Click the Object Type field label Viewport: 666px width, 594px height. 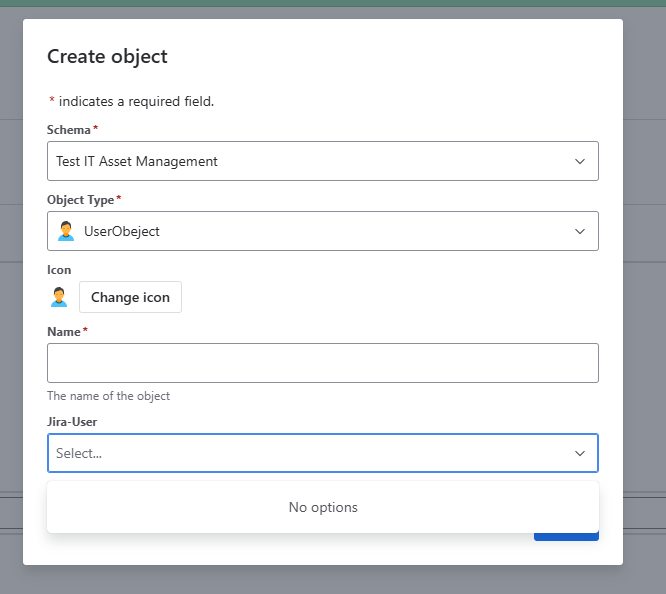[81, 200]
